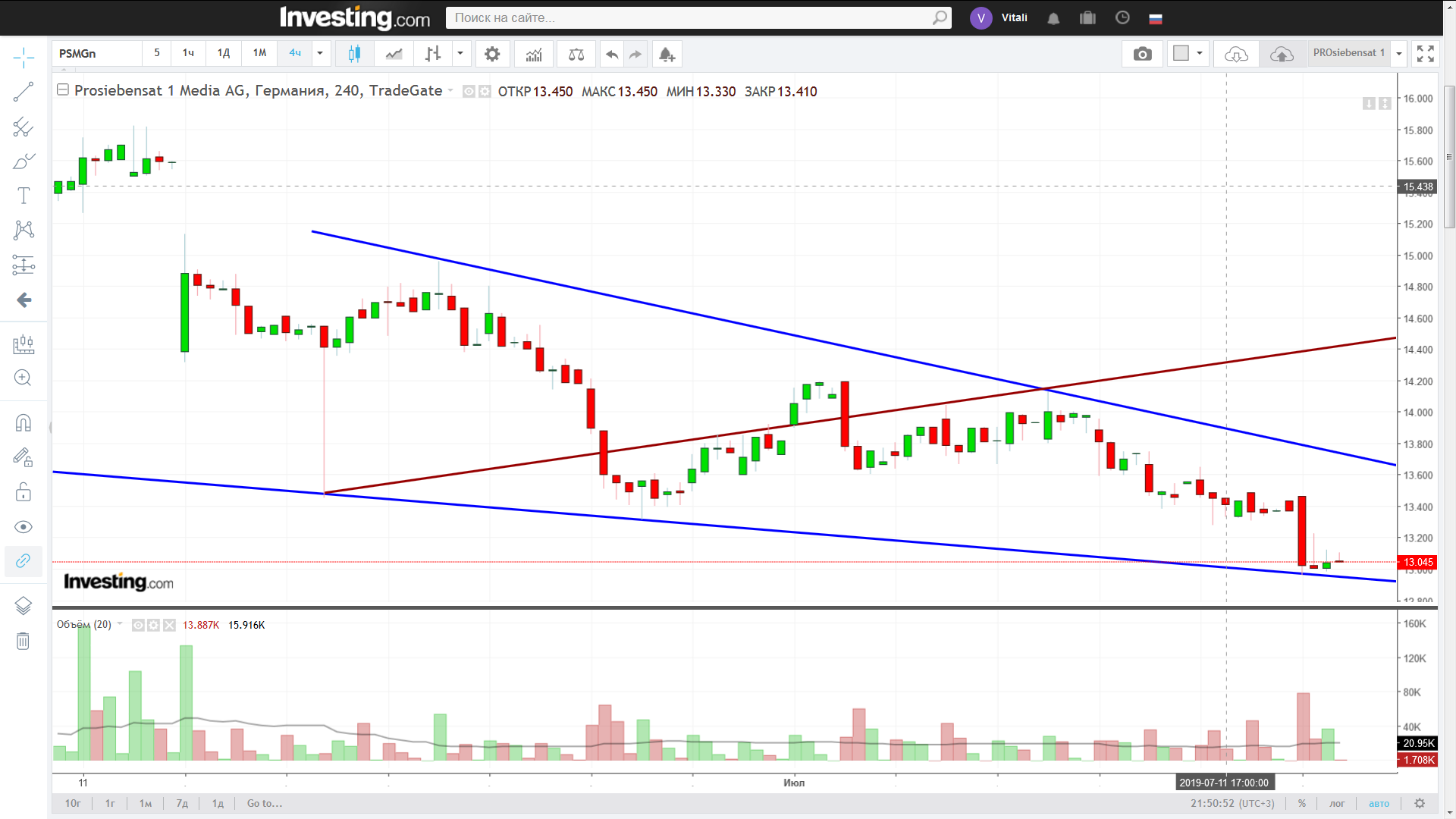
Task: Select the text annotation tool
Action: click(x=23, y=196)
